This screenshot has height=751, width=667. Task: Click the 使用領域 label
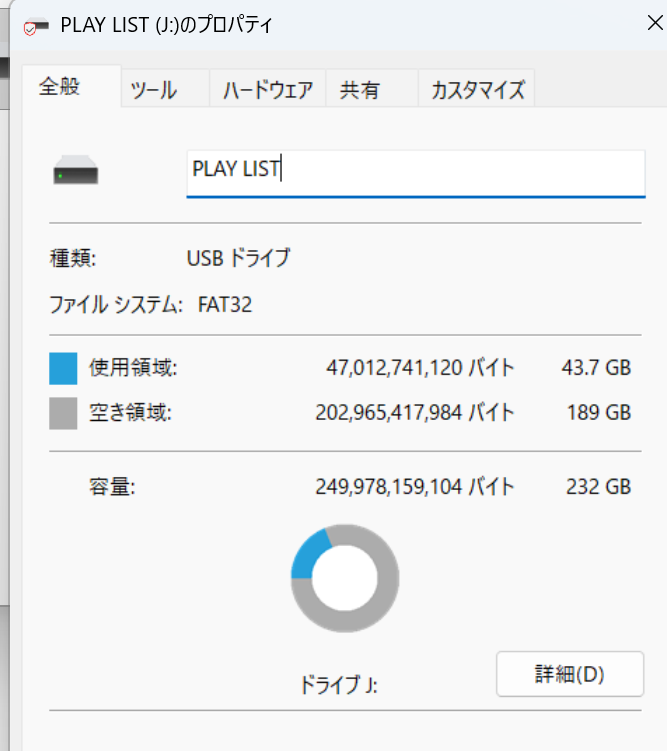point(133,368)
